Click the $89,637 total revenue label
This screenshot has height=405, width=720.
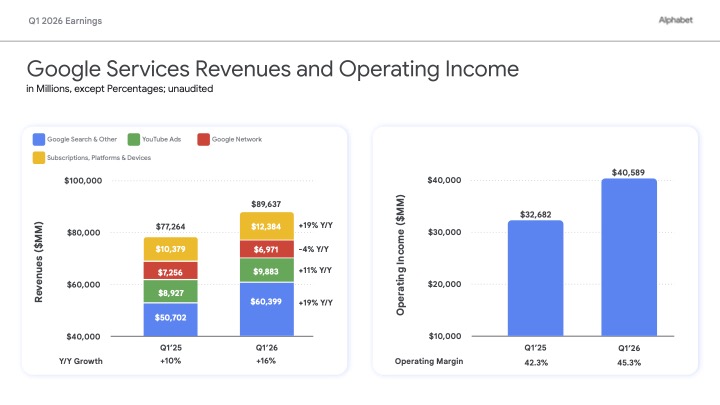coord(266,203)
